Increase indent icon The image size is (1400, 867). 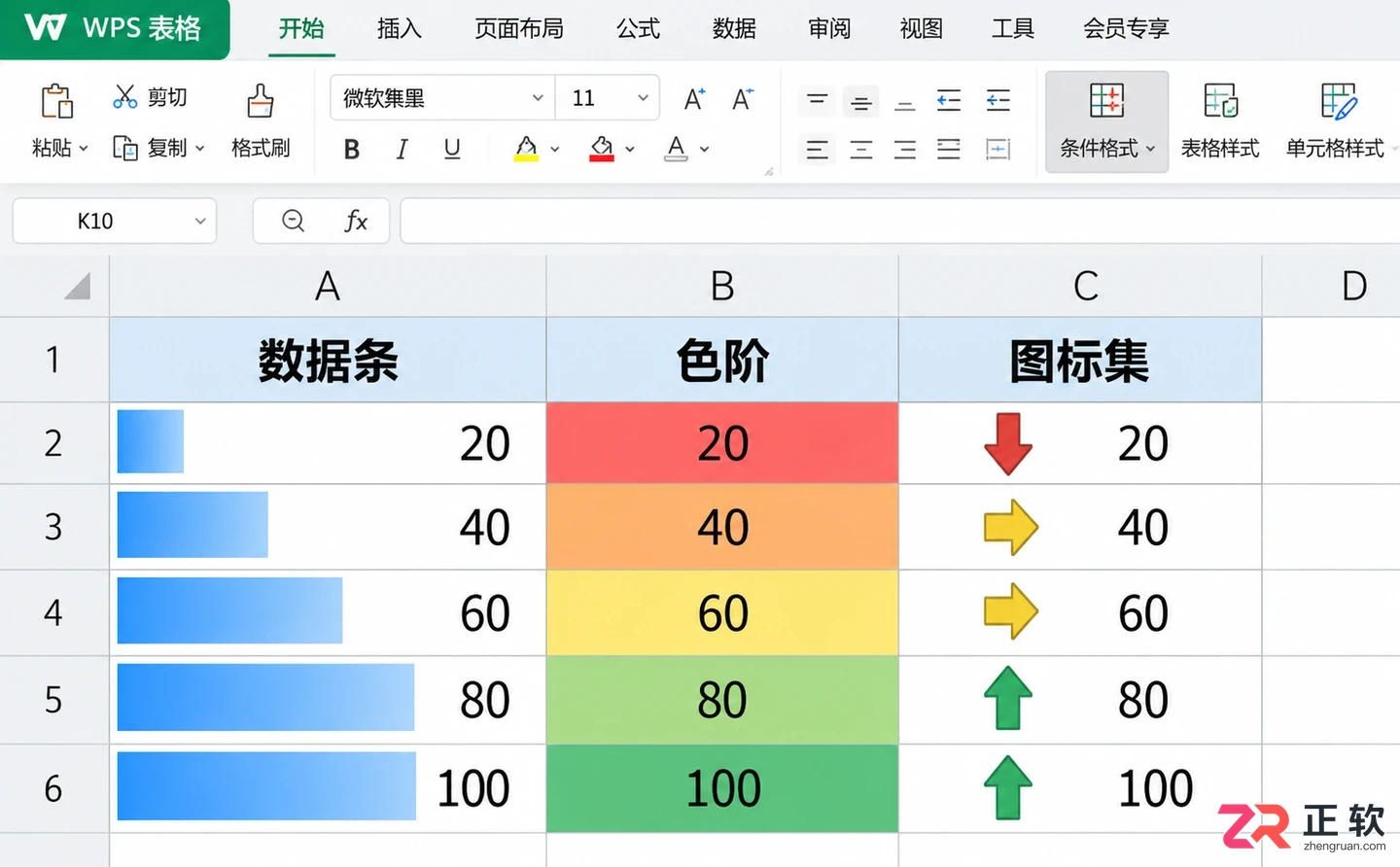point(998,100)
